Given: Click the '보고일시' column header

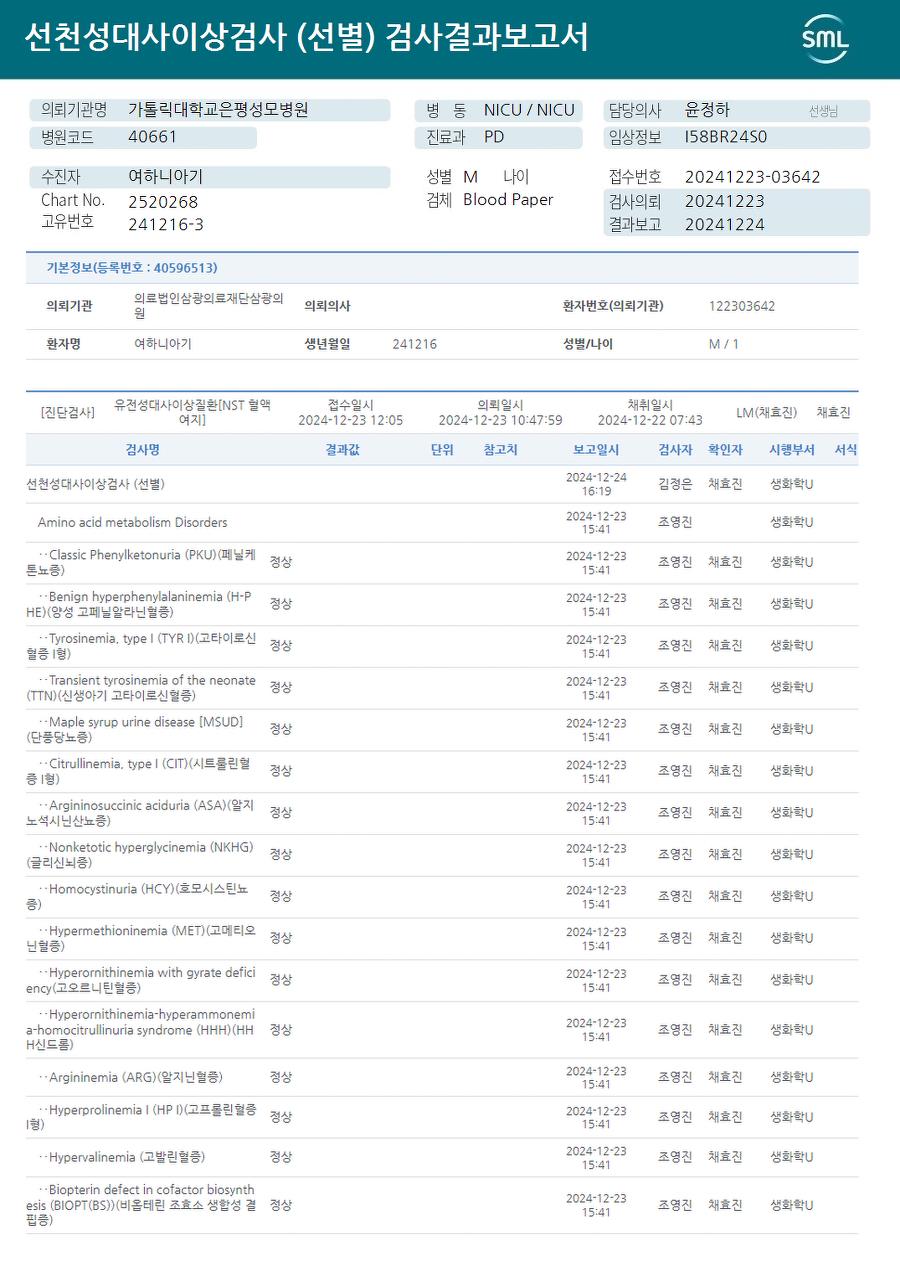Looking at the screenshot, I should 596,450.
